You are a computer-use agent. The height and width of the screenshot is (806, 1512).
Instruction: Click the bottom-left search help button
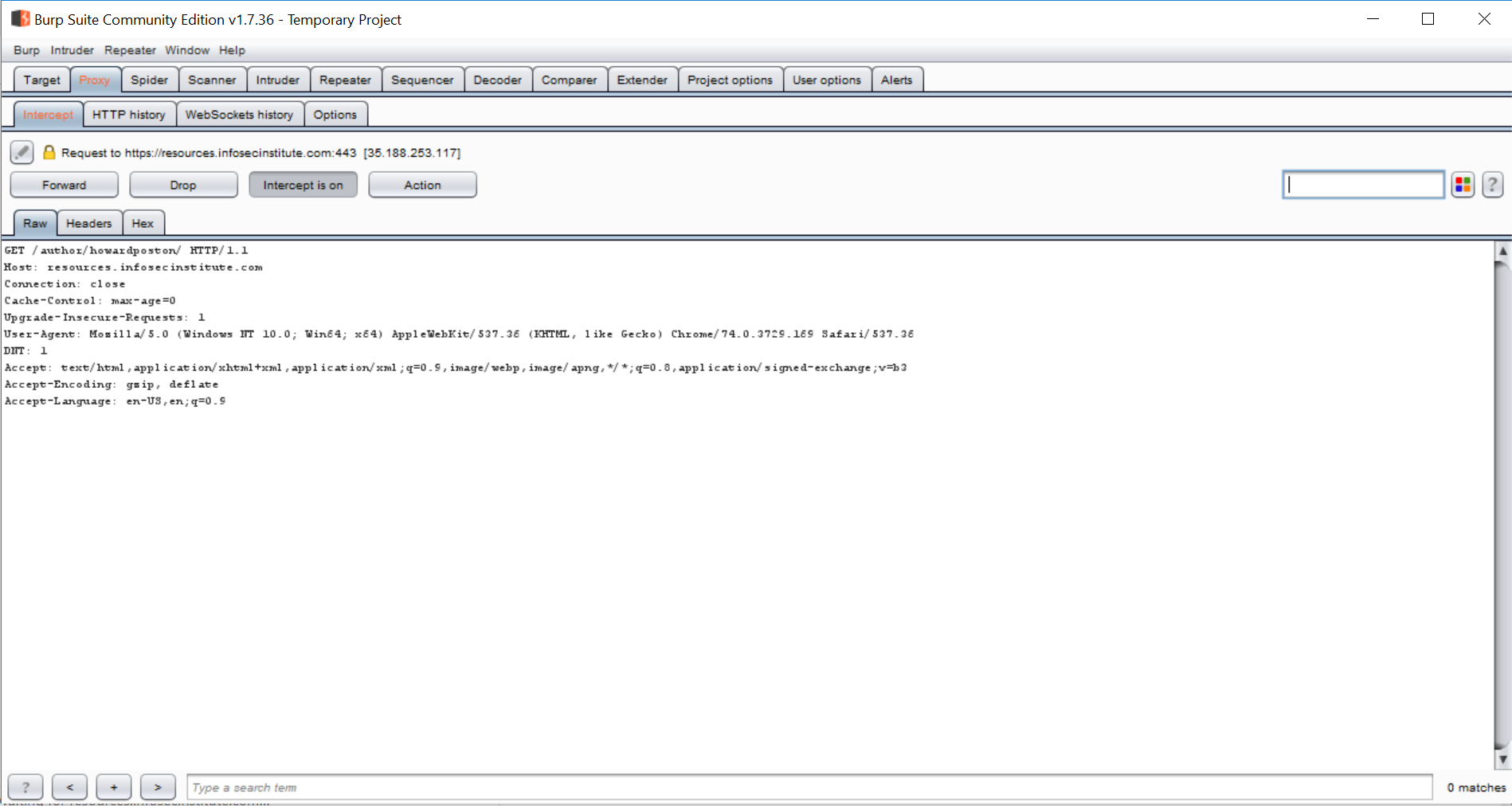[25, 787]
